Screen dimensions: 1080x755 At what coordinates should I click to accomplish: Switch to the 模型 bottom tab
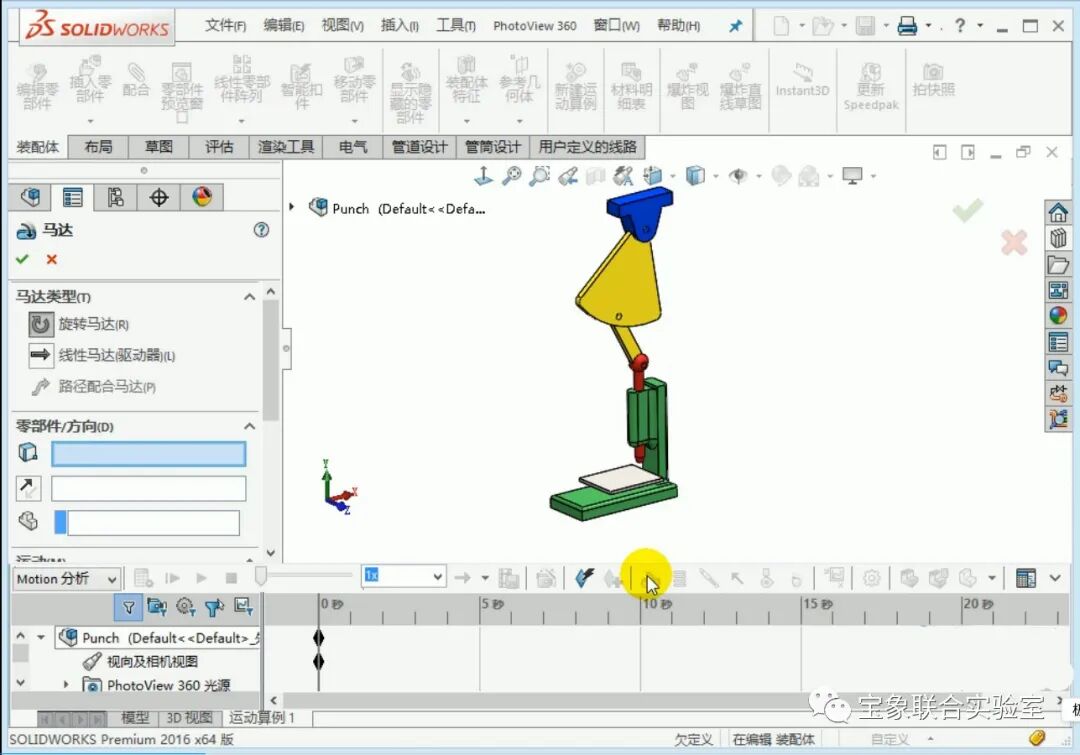point(135,718)
